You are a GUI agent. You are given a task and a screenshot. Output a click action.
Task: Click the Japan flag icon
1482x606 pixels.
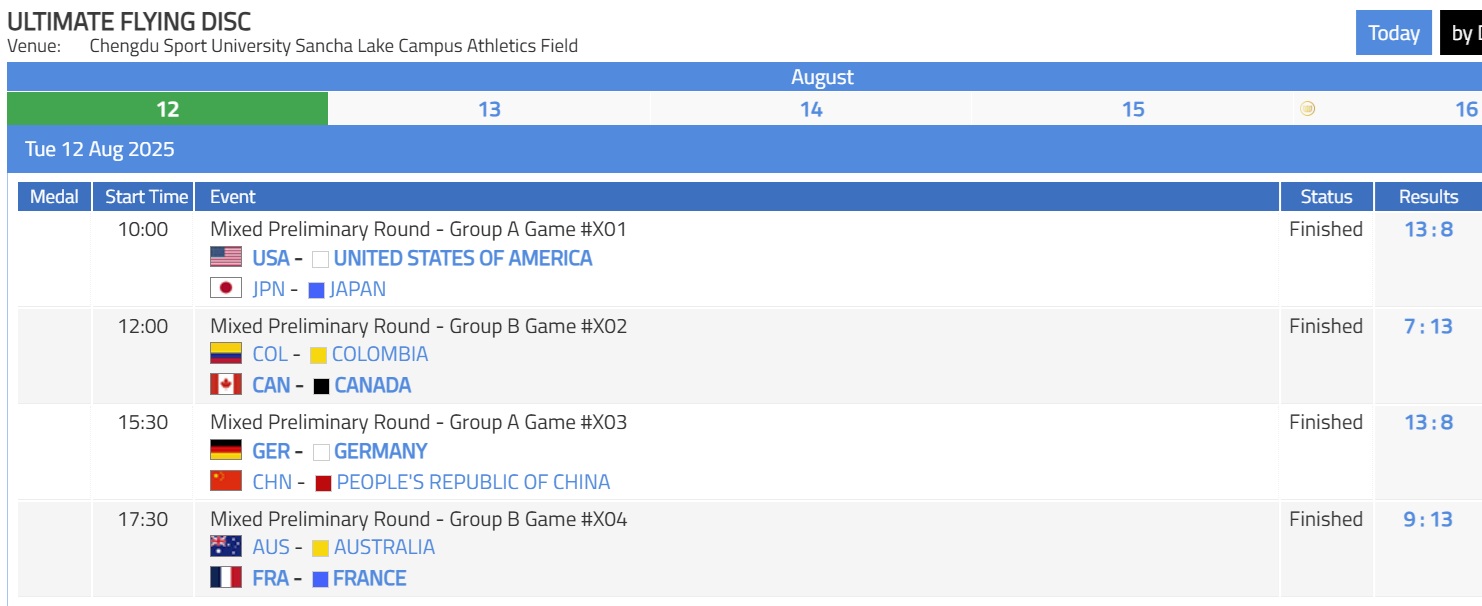tap(226, 289)
